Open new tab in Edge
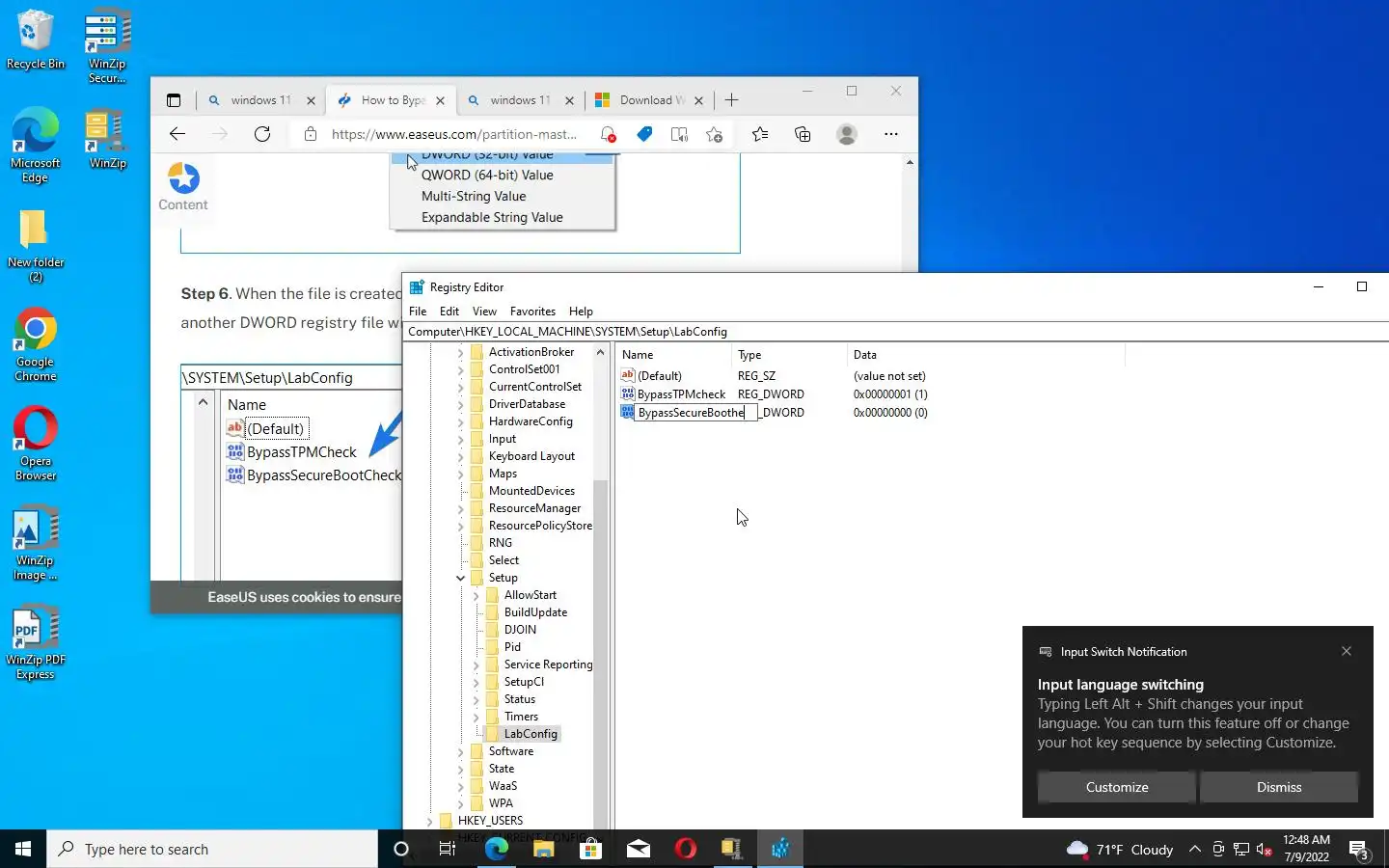The image size is (1389, 868). (732, 100)
